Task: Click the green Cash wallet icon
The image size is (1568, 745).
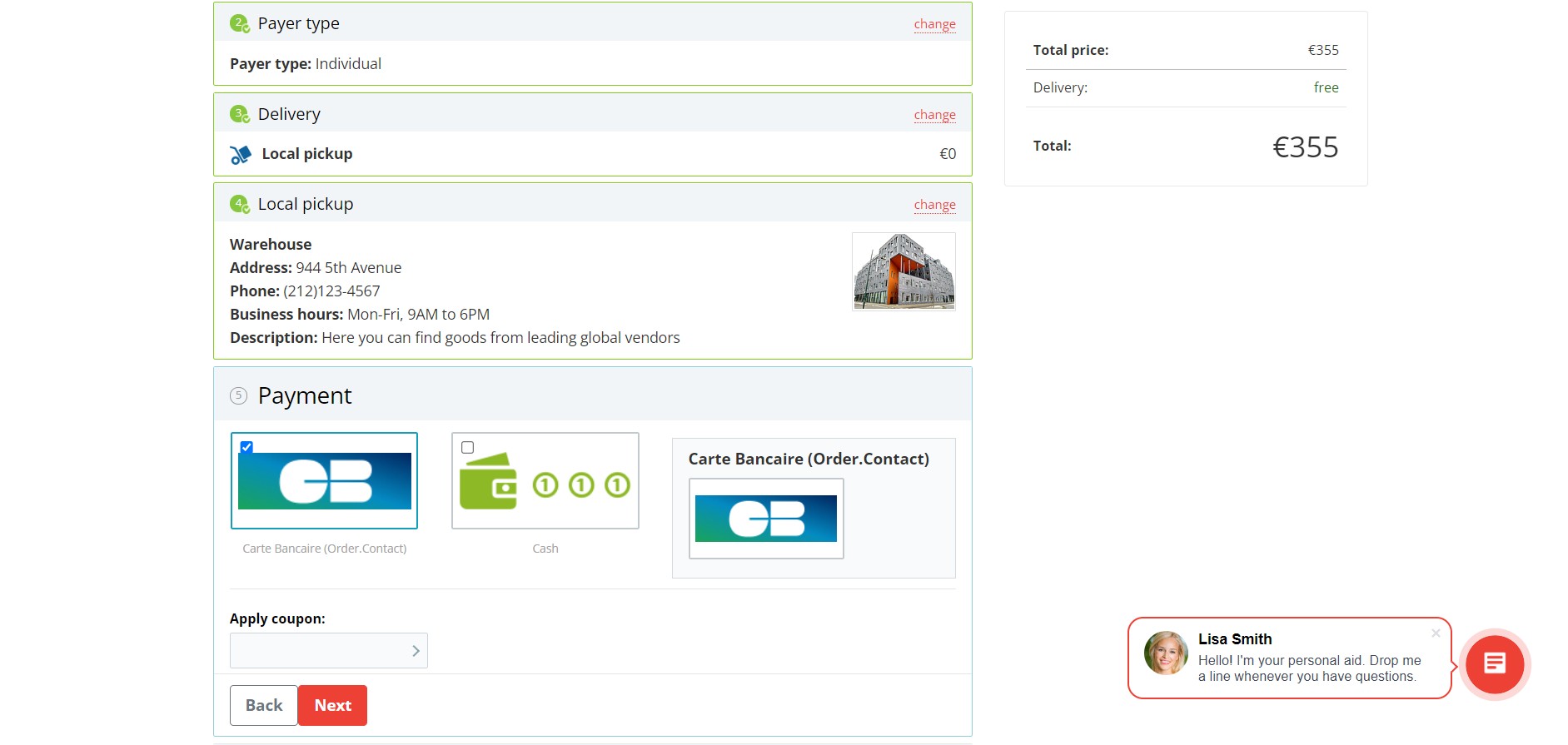Action: click(x=488, y=481)
